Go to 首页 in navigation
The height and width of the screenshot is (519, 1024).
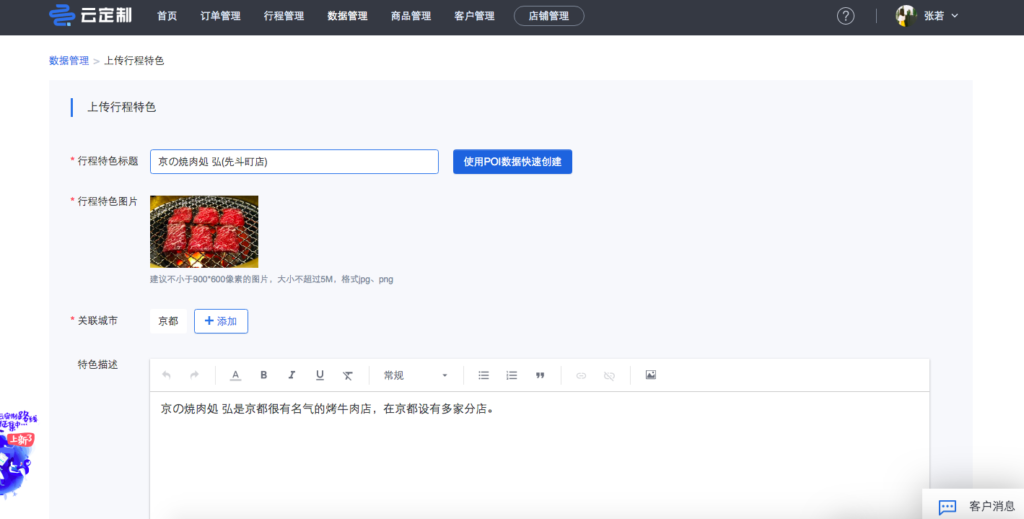point(167,16)
